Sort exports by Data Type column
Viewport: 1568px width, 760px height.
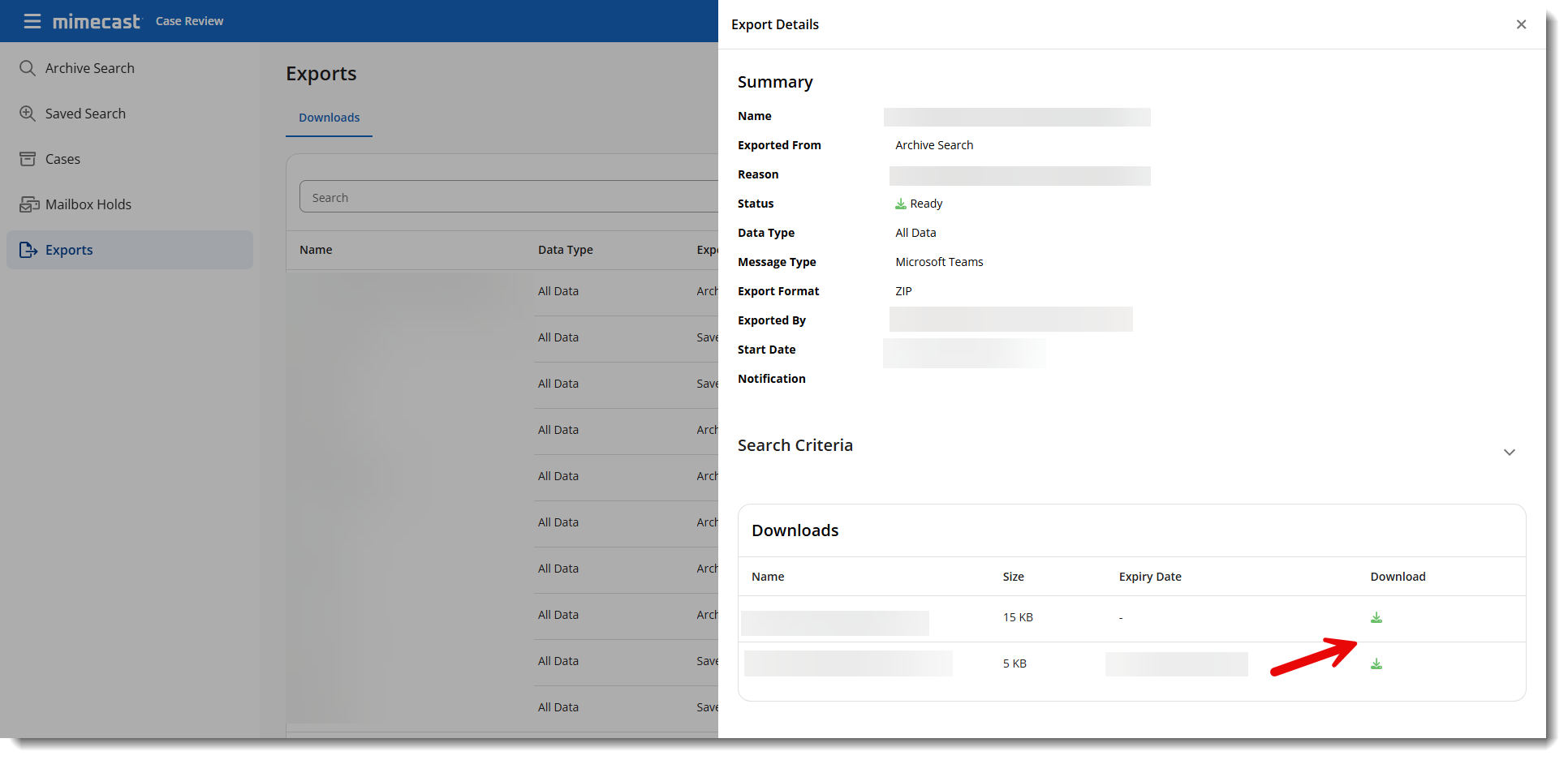click(565, 250)
